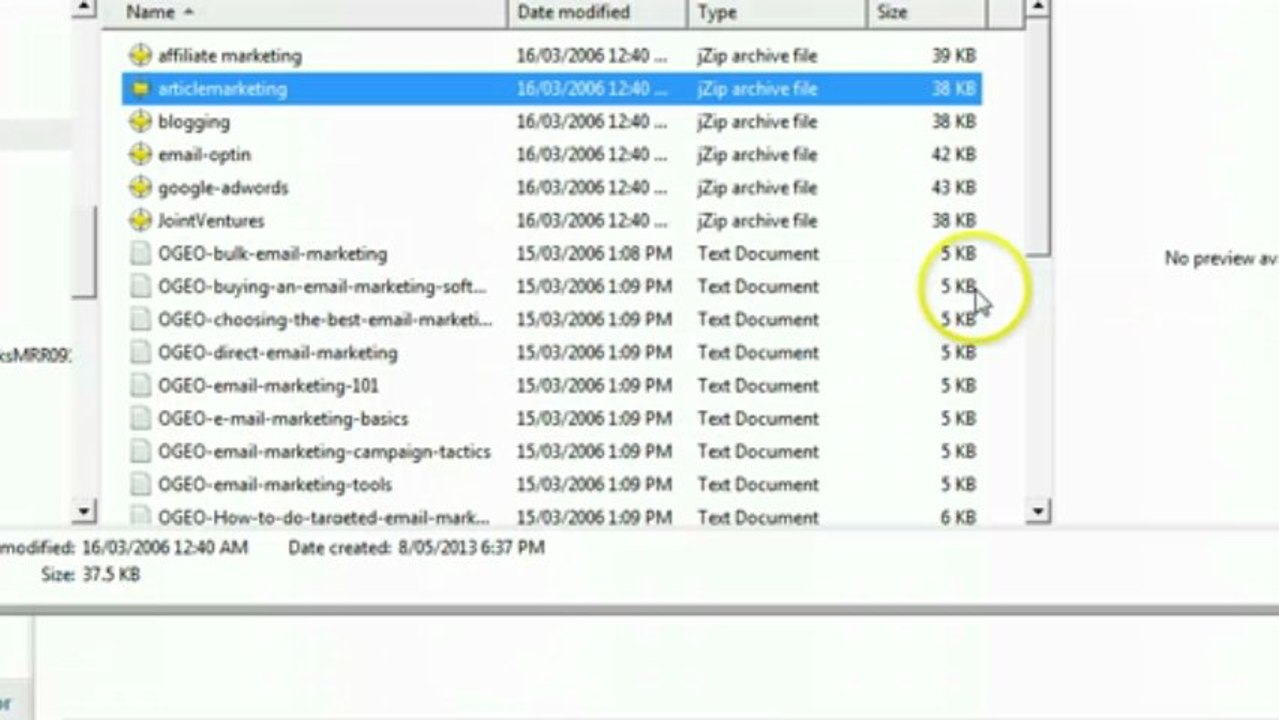Select the affiliate marketing jZip file icon
1279x720 pixels.
[x=141, y=56]
